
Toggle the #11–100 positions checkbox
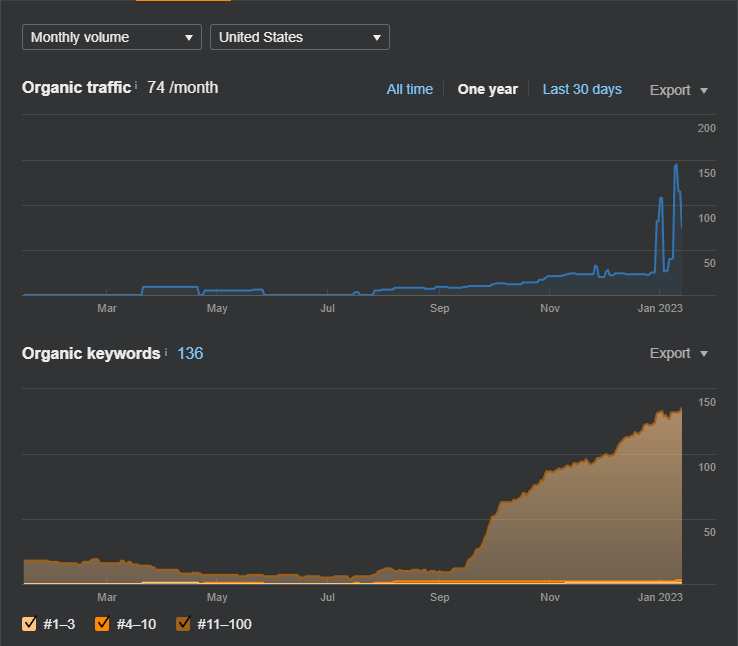click(x=183, y=624)
